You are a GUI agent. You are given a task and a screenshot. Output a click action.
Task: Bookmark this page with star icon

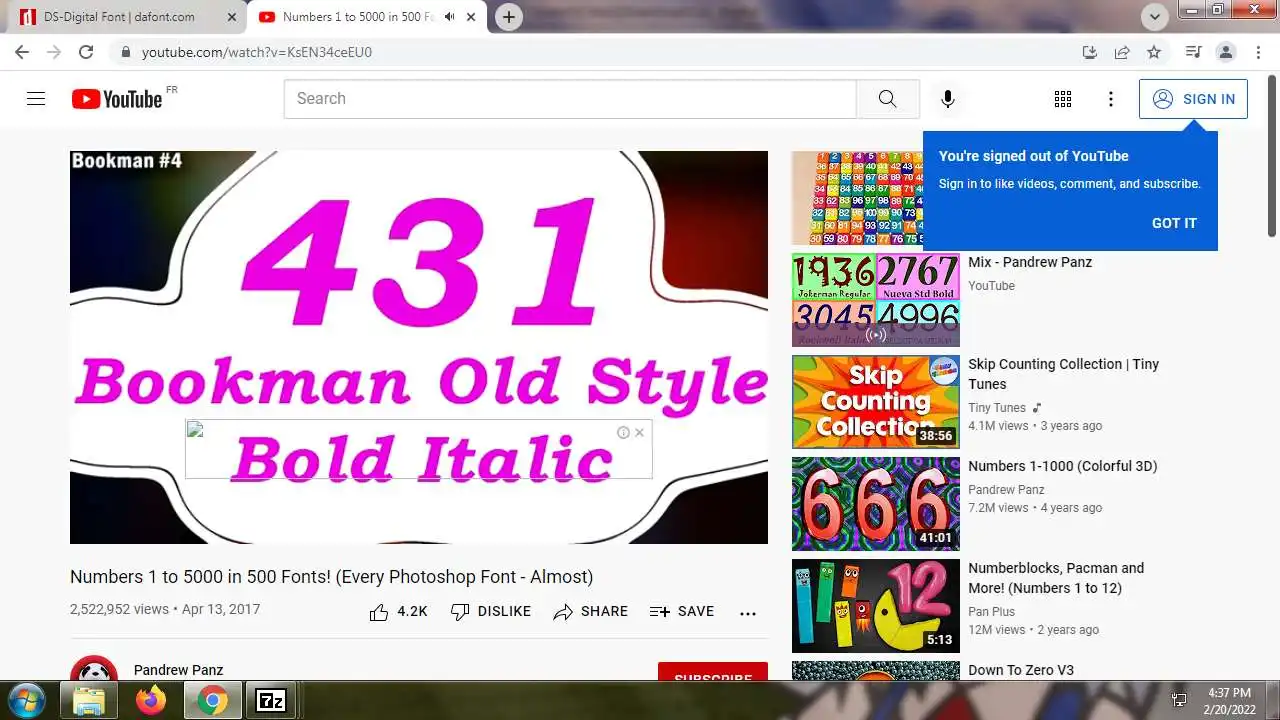click(1154, 52)
